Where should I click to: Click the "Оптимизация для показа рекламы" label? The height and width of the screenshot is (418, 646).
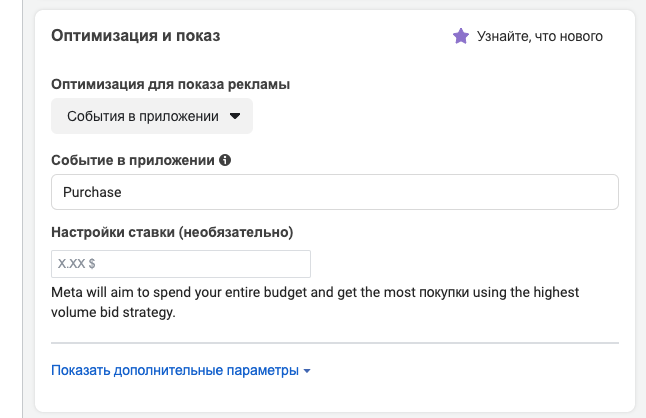[x=171, y=84]
